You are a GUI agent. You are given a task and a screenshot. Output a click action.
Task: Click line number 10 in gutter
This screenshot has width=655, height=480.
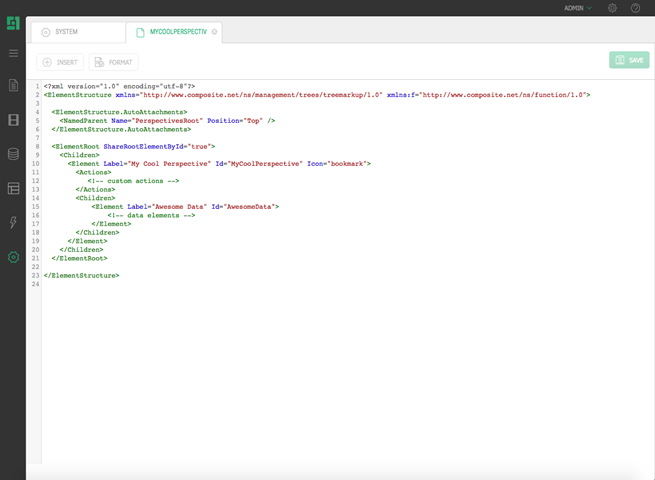[36, 164]
